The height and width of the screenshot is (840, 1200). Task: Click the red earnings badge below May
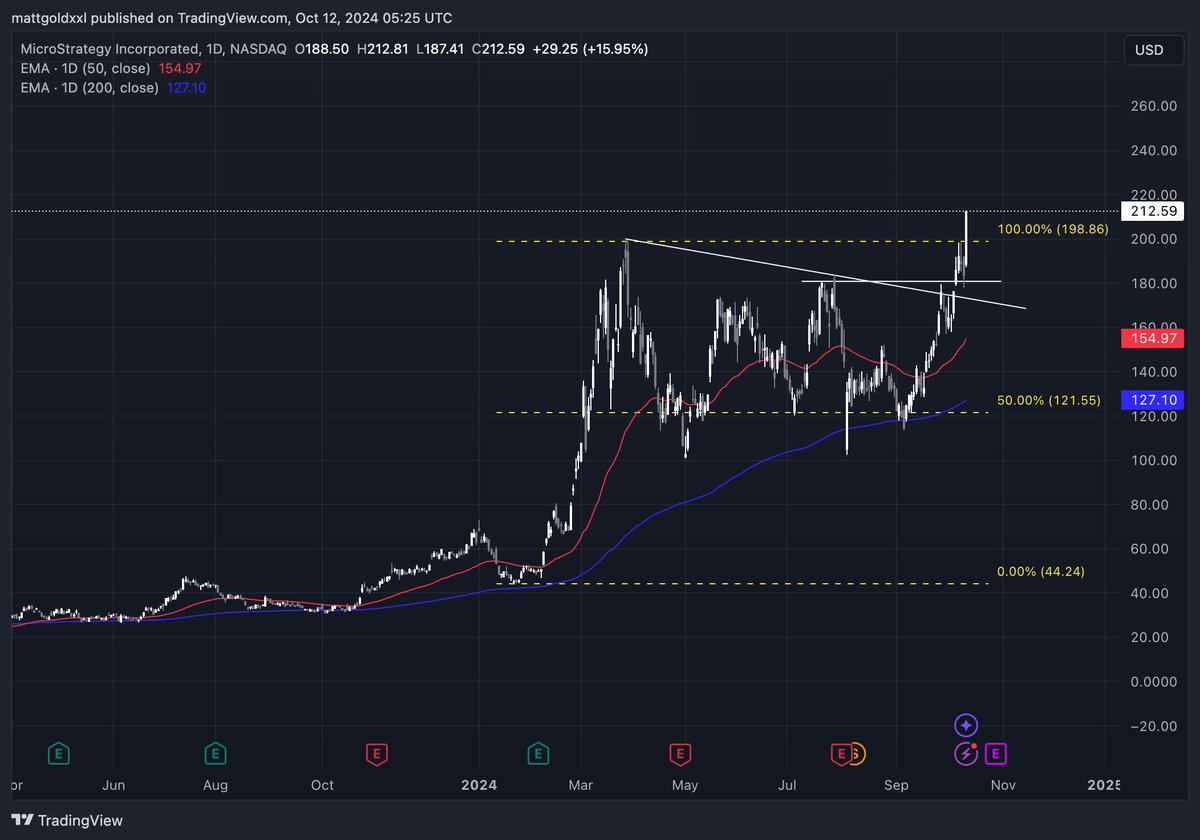680,753
